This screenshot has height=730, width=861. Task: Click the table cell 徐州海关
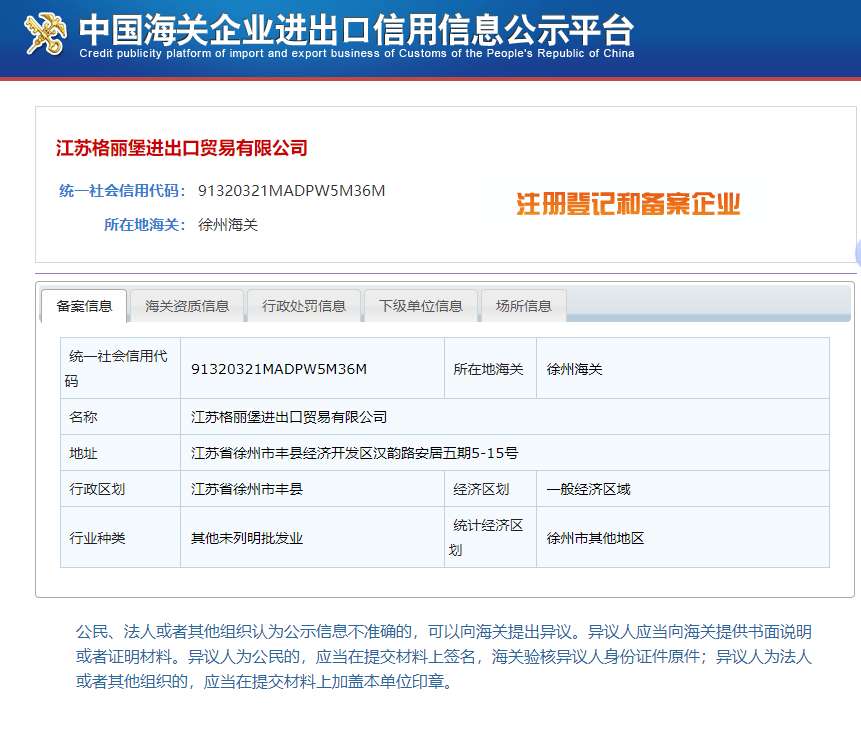[574, 369]
